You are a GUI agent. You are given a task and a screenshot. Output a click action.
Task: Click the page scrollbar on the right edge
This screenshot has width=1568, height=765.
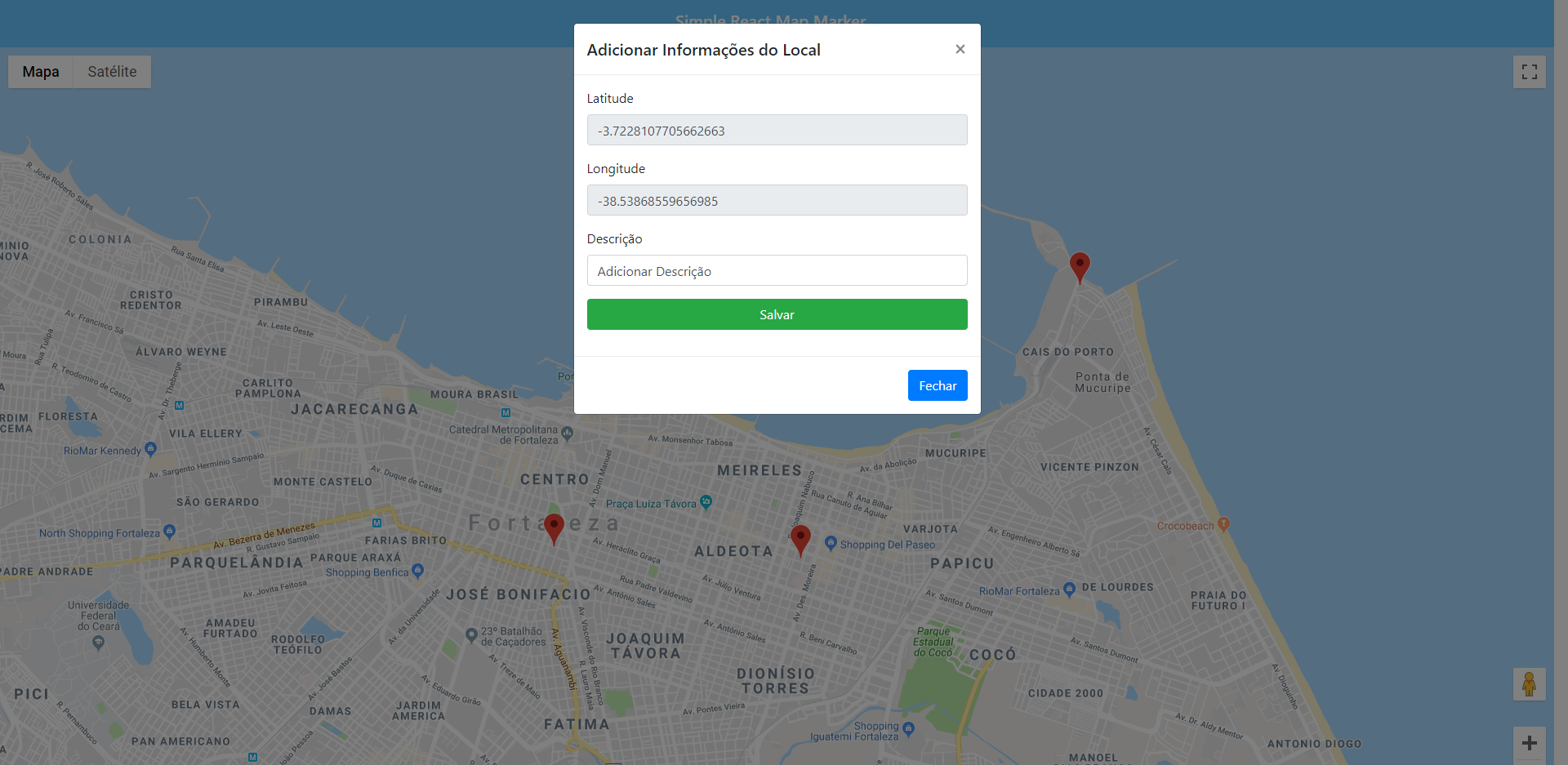click(1561, 382)
